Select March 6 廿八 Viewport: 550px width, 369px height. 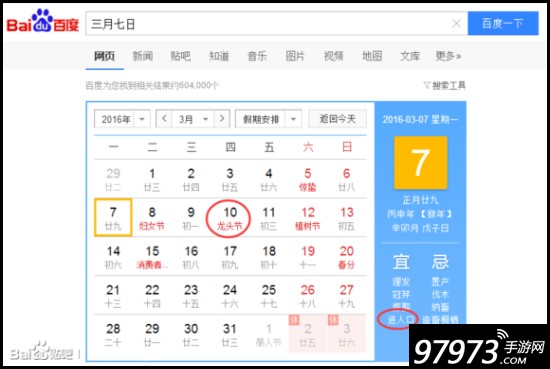coord(347,179)
